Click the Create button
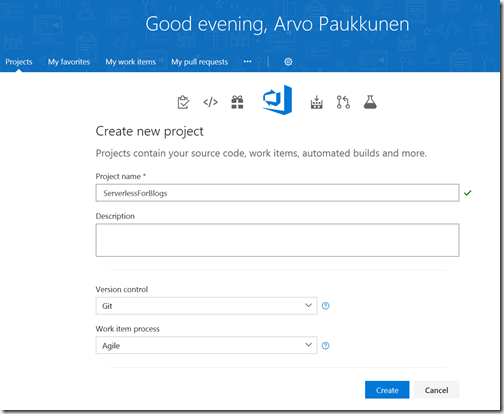The width and height of the screenshot is (504, 414). (387, 390)
